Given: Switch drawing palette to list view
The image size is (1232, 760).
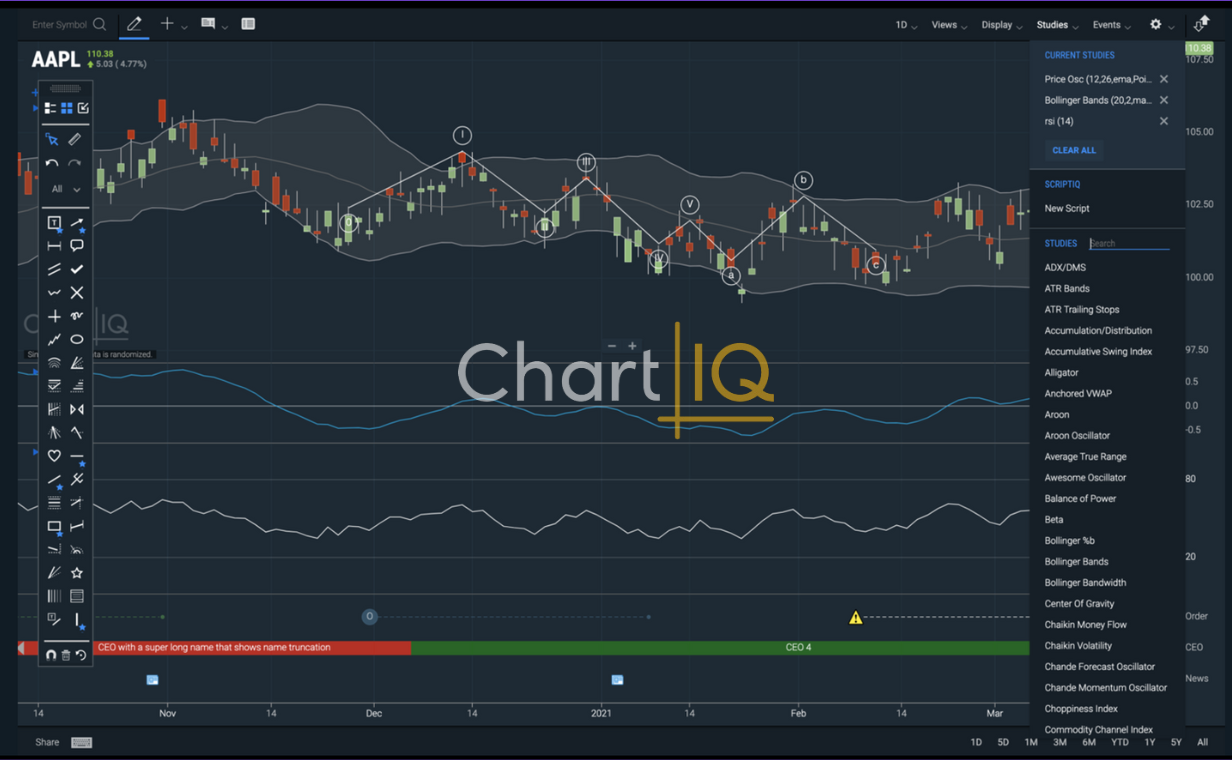Looking at the screenshot, I should pos(50,108).
